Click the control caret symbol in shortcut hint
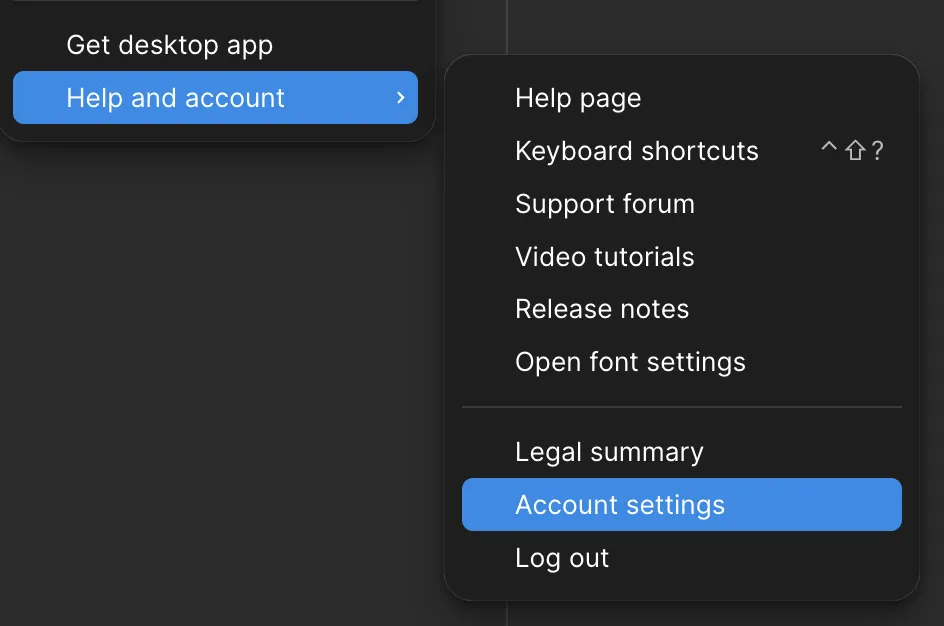The width and height of the screenshot is (944, 626). coord(828,150)
